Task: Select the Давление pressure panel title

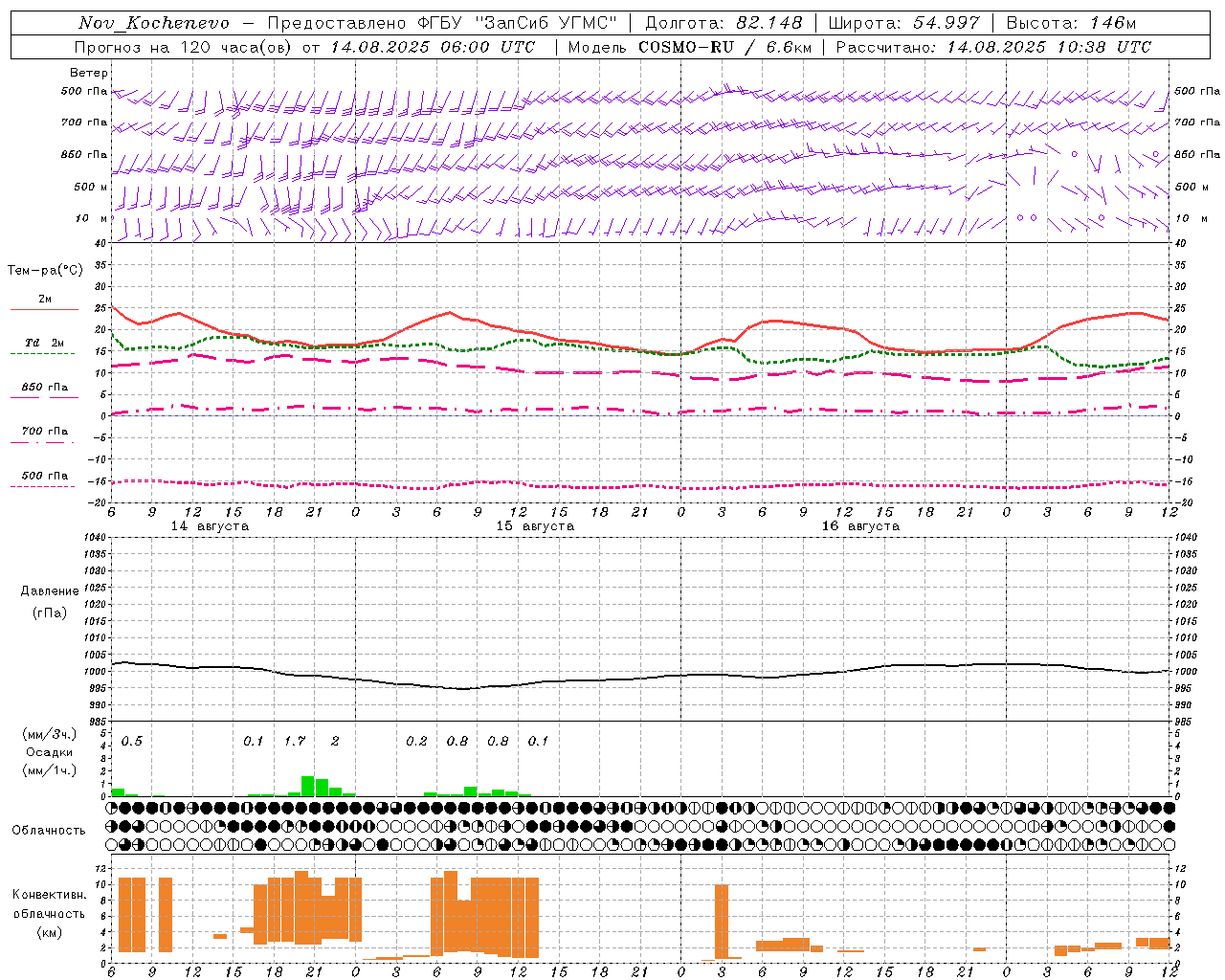Action: (50, 591)
